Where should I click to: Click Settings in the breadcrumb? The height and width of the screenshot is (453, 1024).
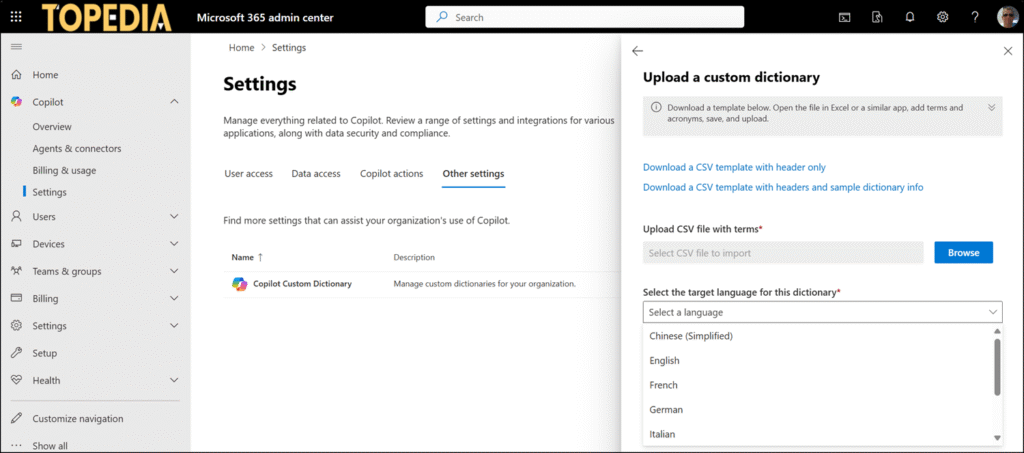(x=289, y=48)
